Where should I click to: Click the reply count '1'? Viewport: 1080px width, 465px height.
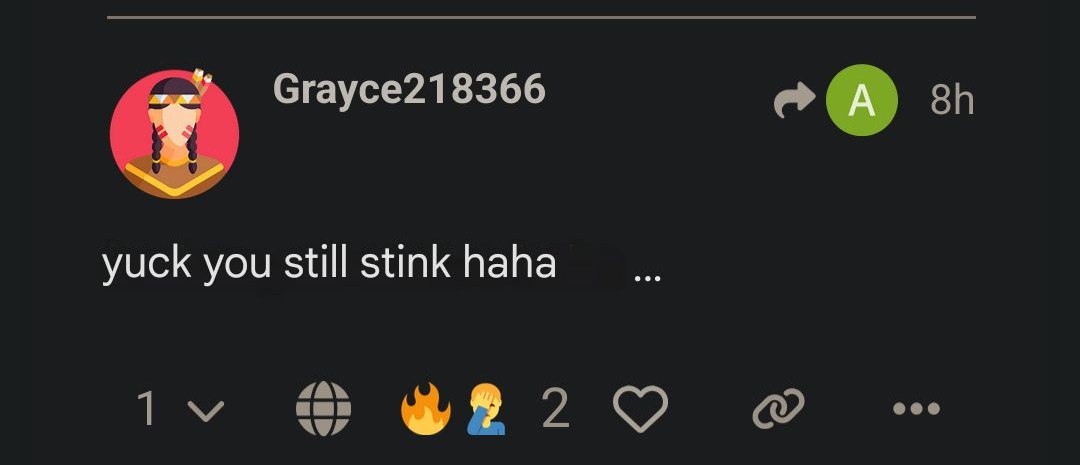click(x=147, y=409)
